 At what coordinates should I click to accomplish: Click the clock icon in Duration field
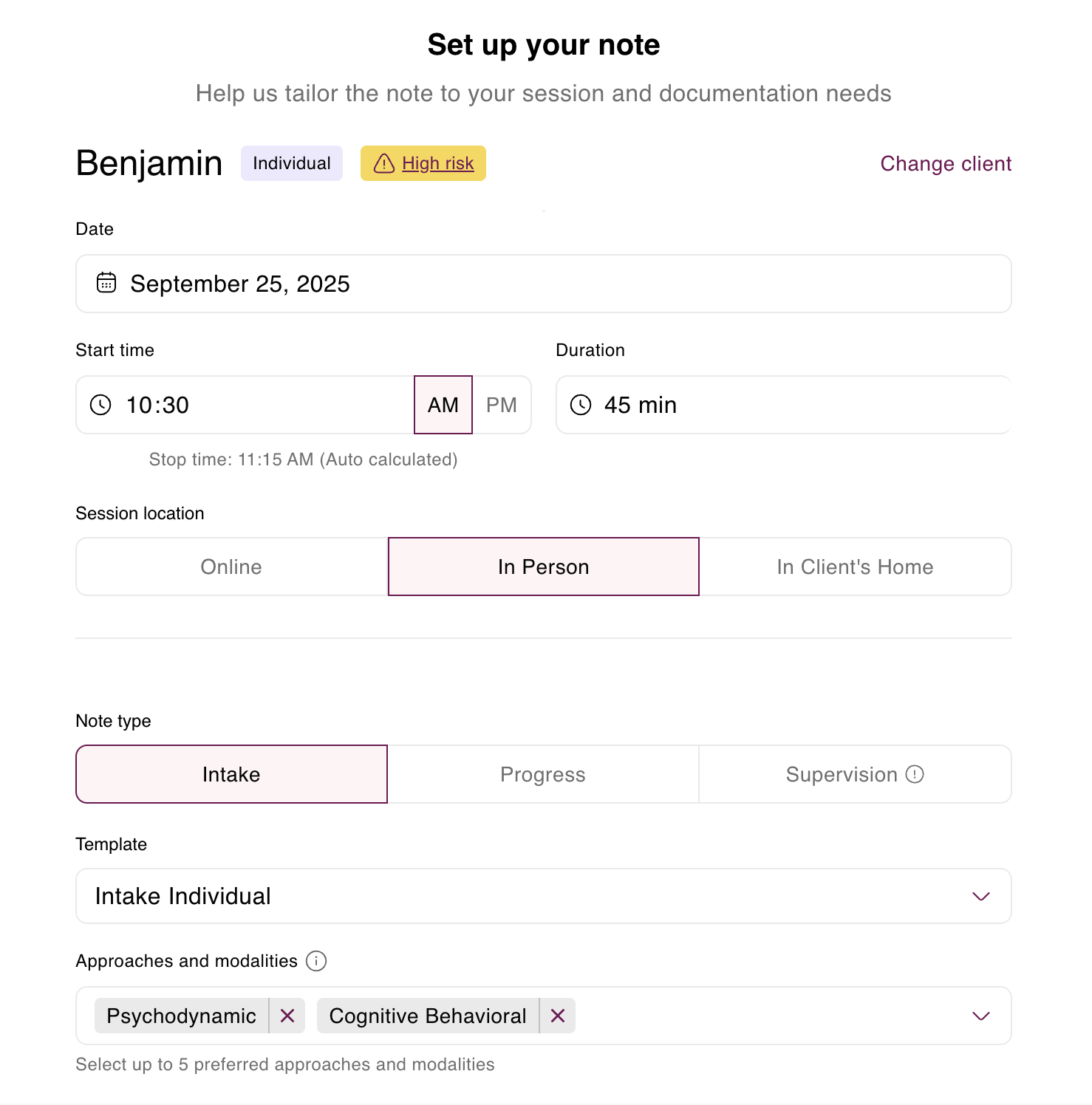pos(581,405)
